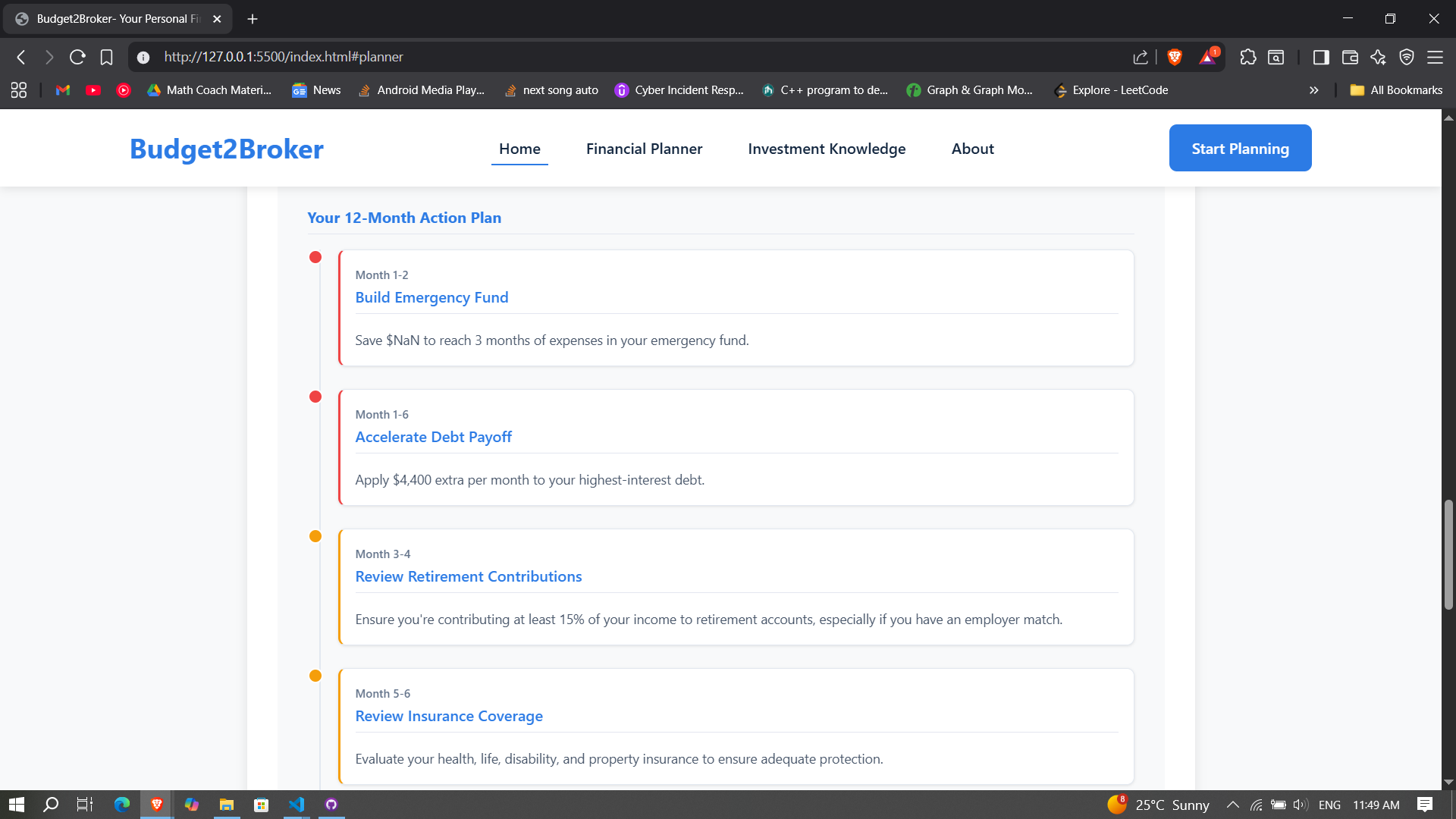Click the Brave Rewards triangle icon

pos(1207,57)
